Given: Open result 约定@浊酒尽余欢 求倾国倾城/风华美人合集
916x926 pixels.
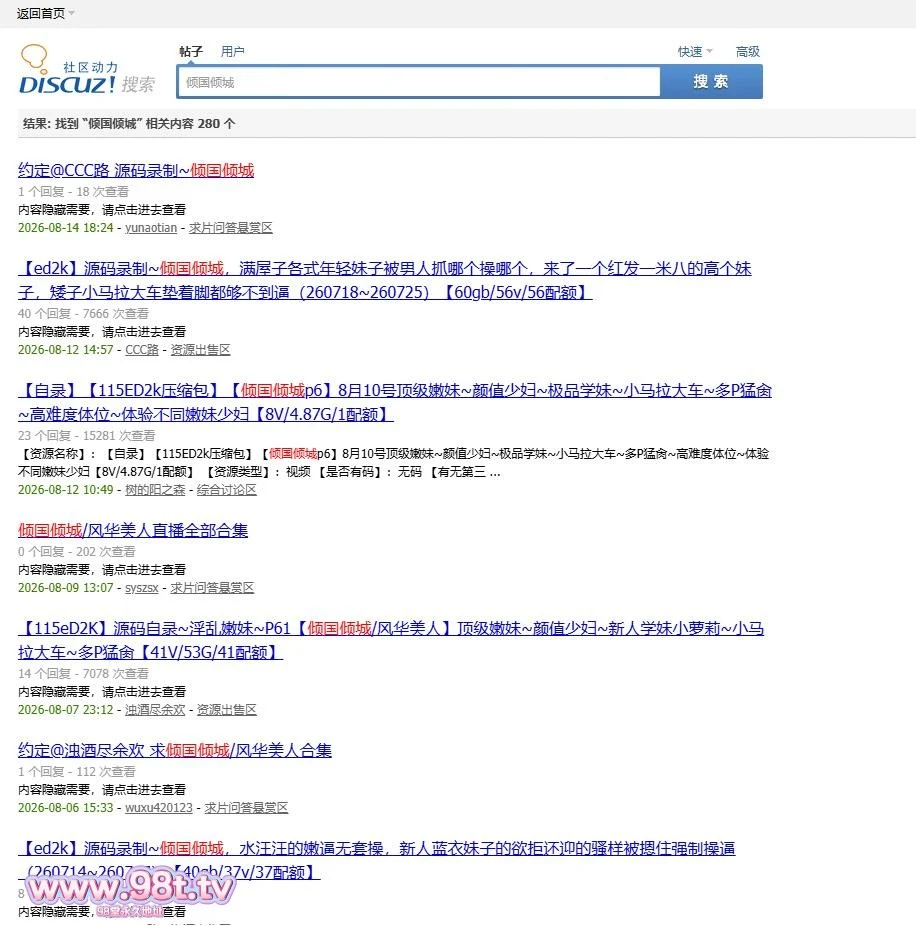Looking at the screenshot, I should [175, 751].
